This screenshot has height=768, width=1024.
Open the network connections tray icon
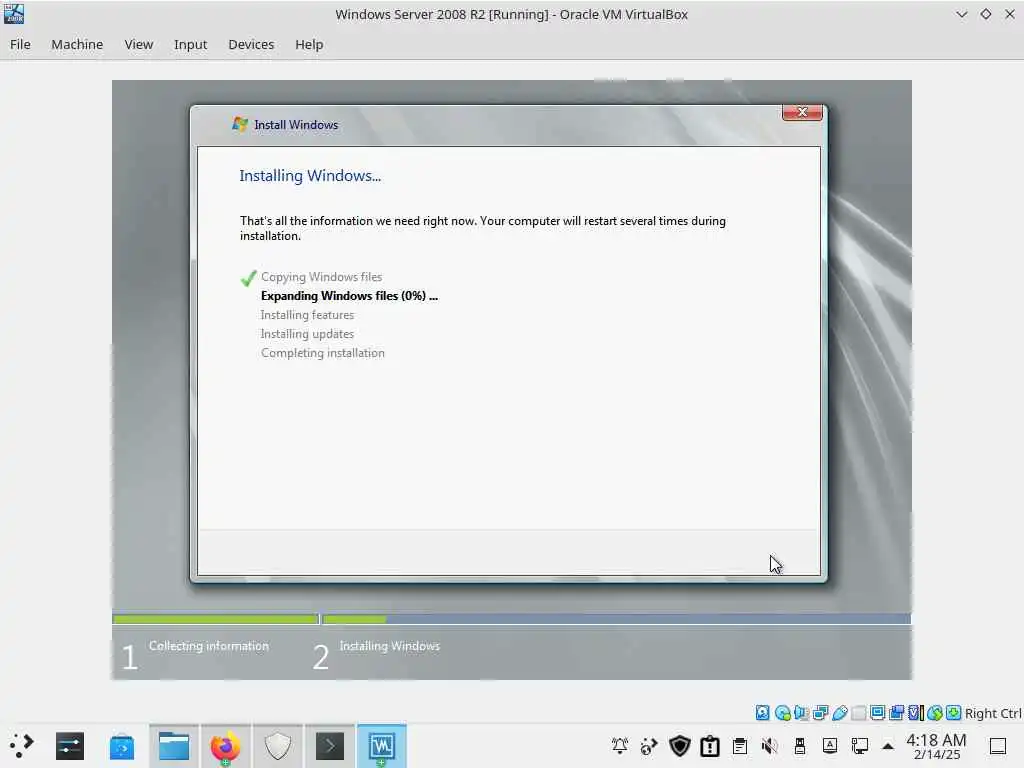coord(860,746)
